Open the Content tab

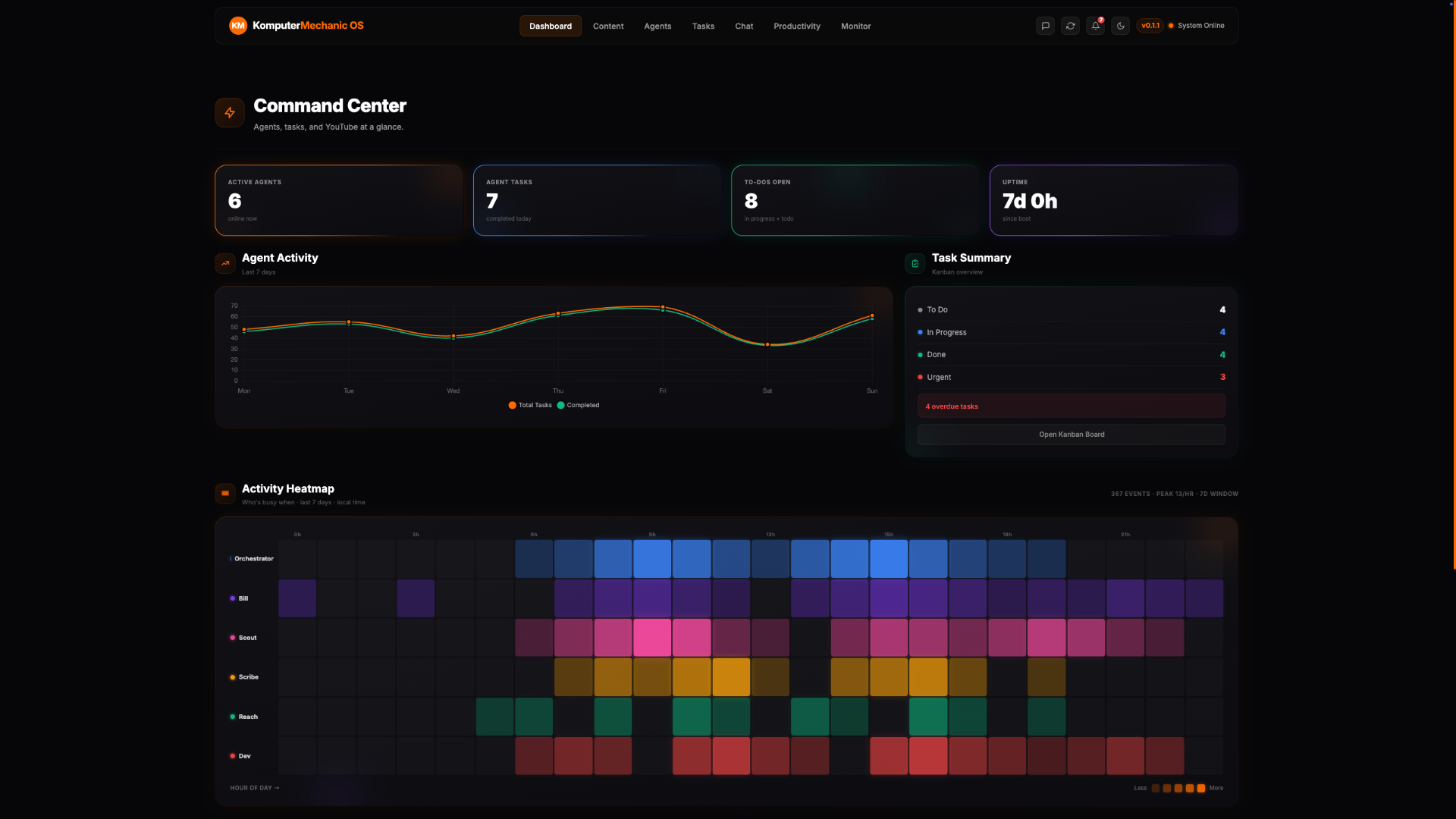(x=608, y=26)
